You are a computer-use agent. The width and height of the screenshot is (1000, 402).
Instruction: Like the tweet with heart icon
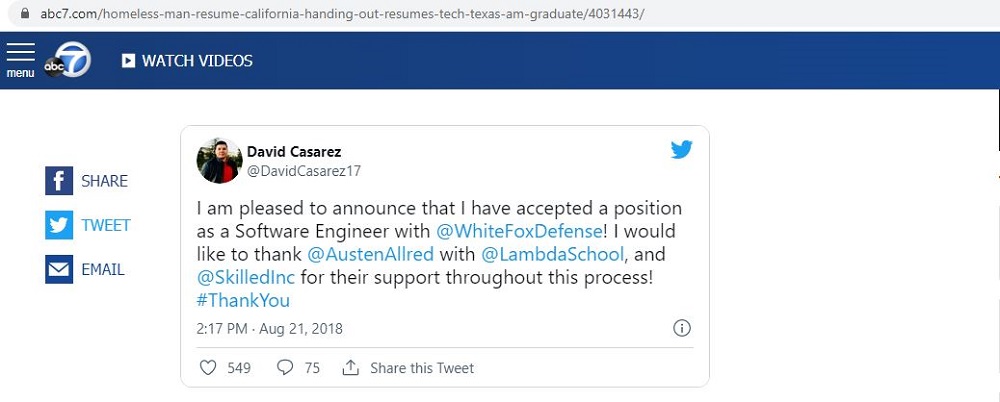coord(208,368)
